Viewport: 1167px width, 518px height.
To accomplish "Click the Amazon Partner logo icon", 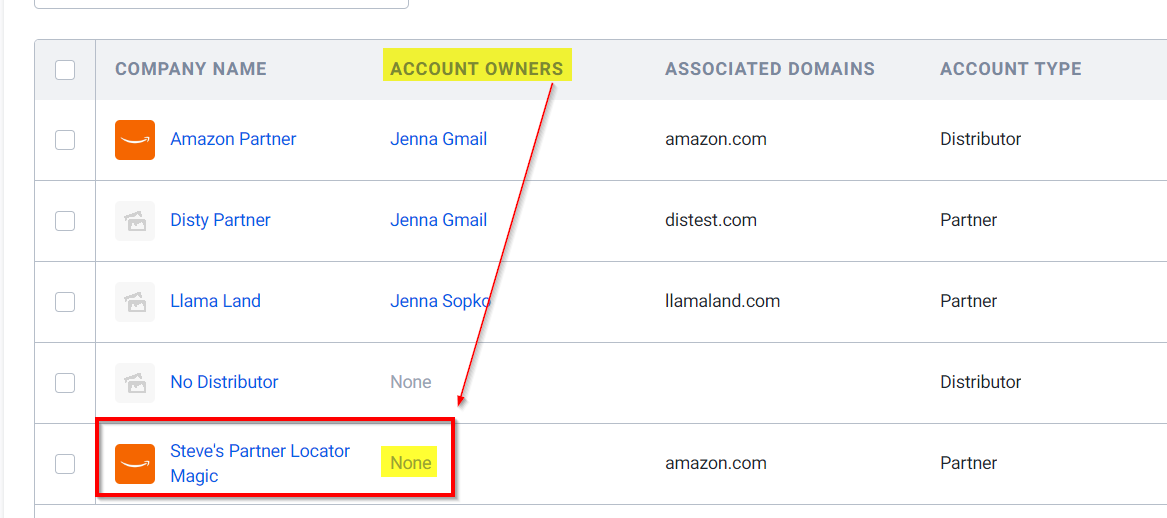I will click(135, 140).
